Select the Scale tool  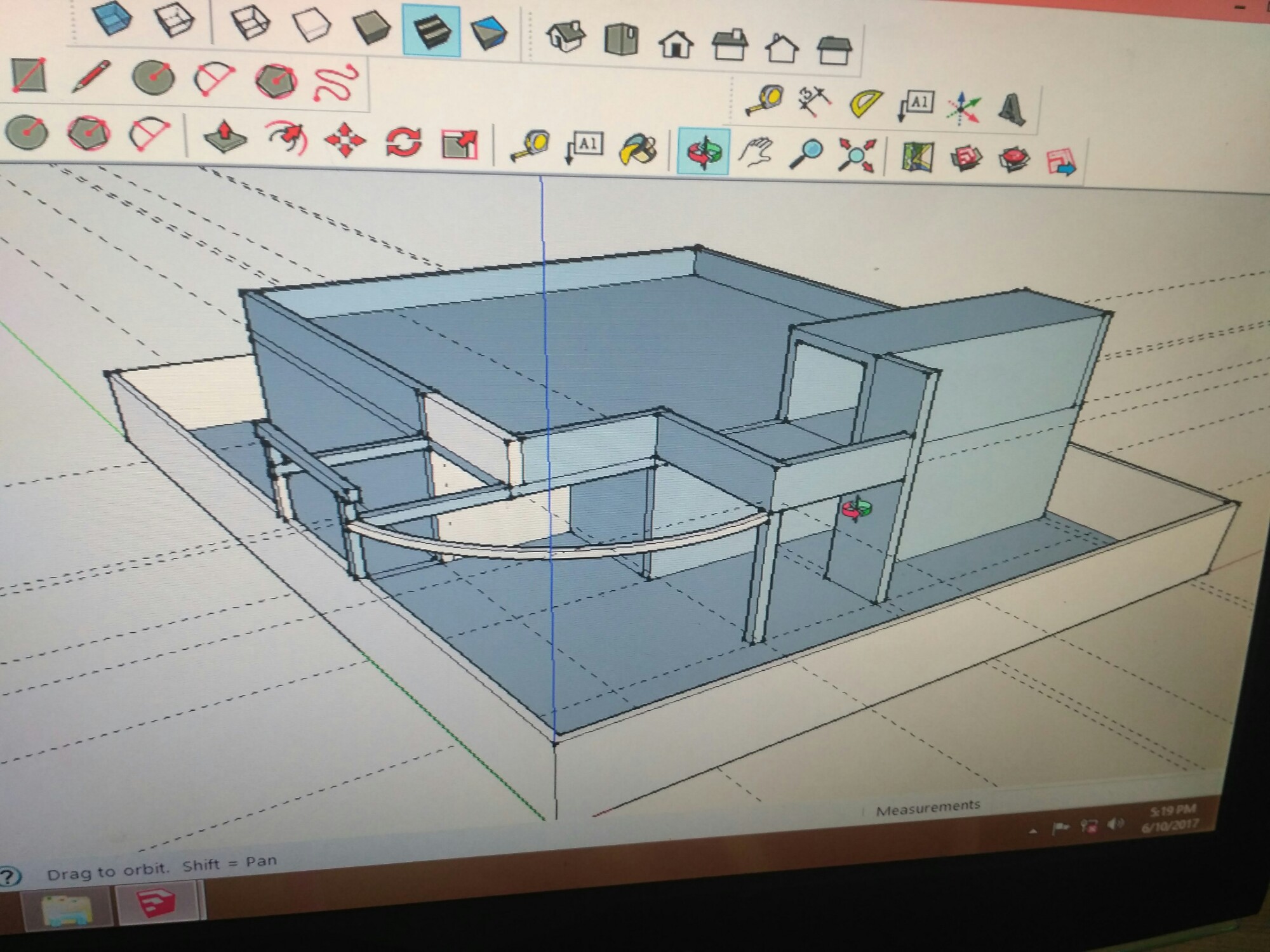coord(458,143)
